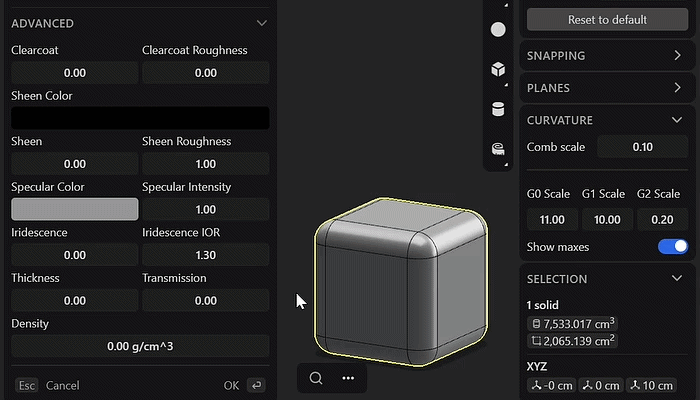Expand the PLANES section
This screenshot has height=400, width=700.
click(677, 88)
